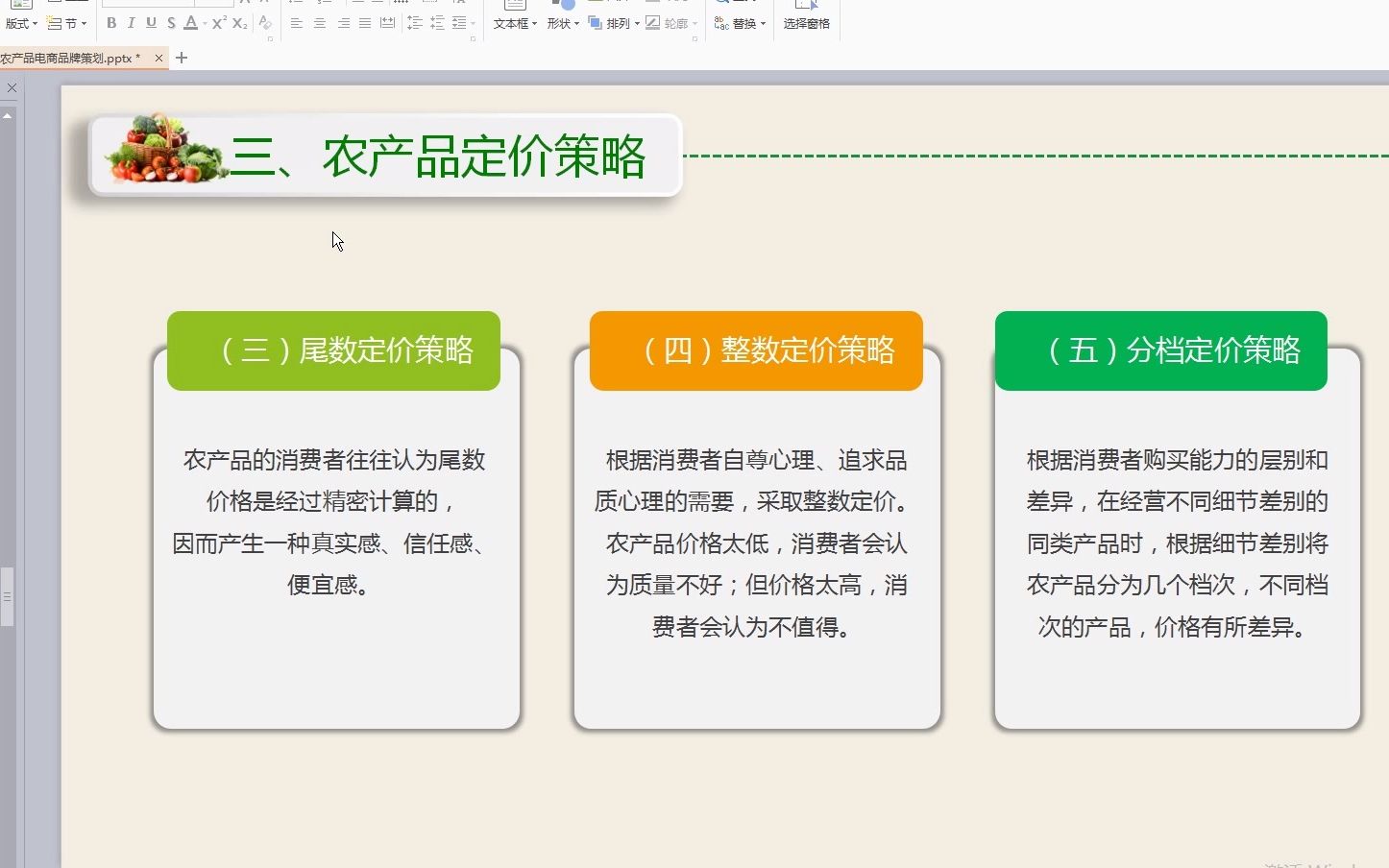The image size is (1389, 868).
Task: Insert a text box (文本框)
Action: click(x=511, y=23)
